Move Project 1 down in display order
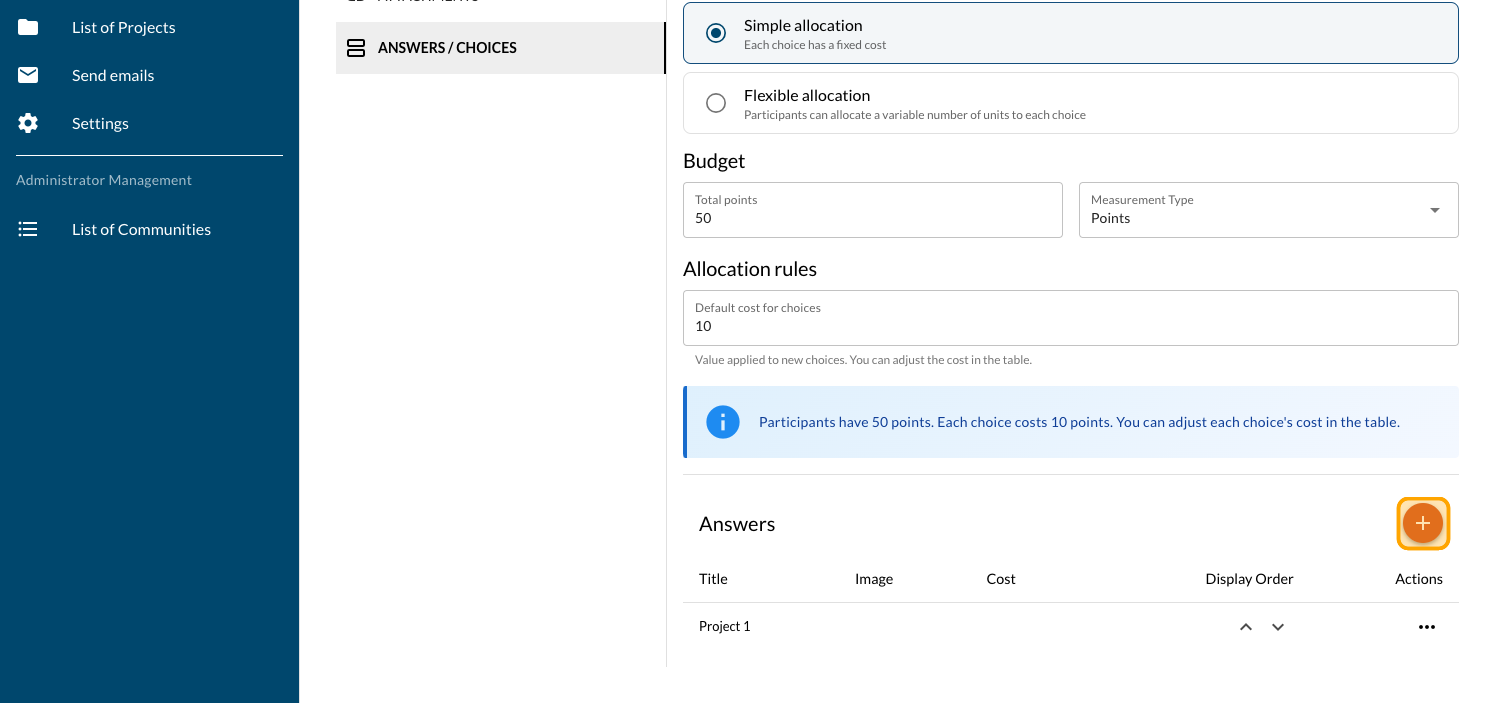Screen dimensions: 1511x703 [1277, 627]
